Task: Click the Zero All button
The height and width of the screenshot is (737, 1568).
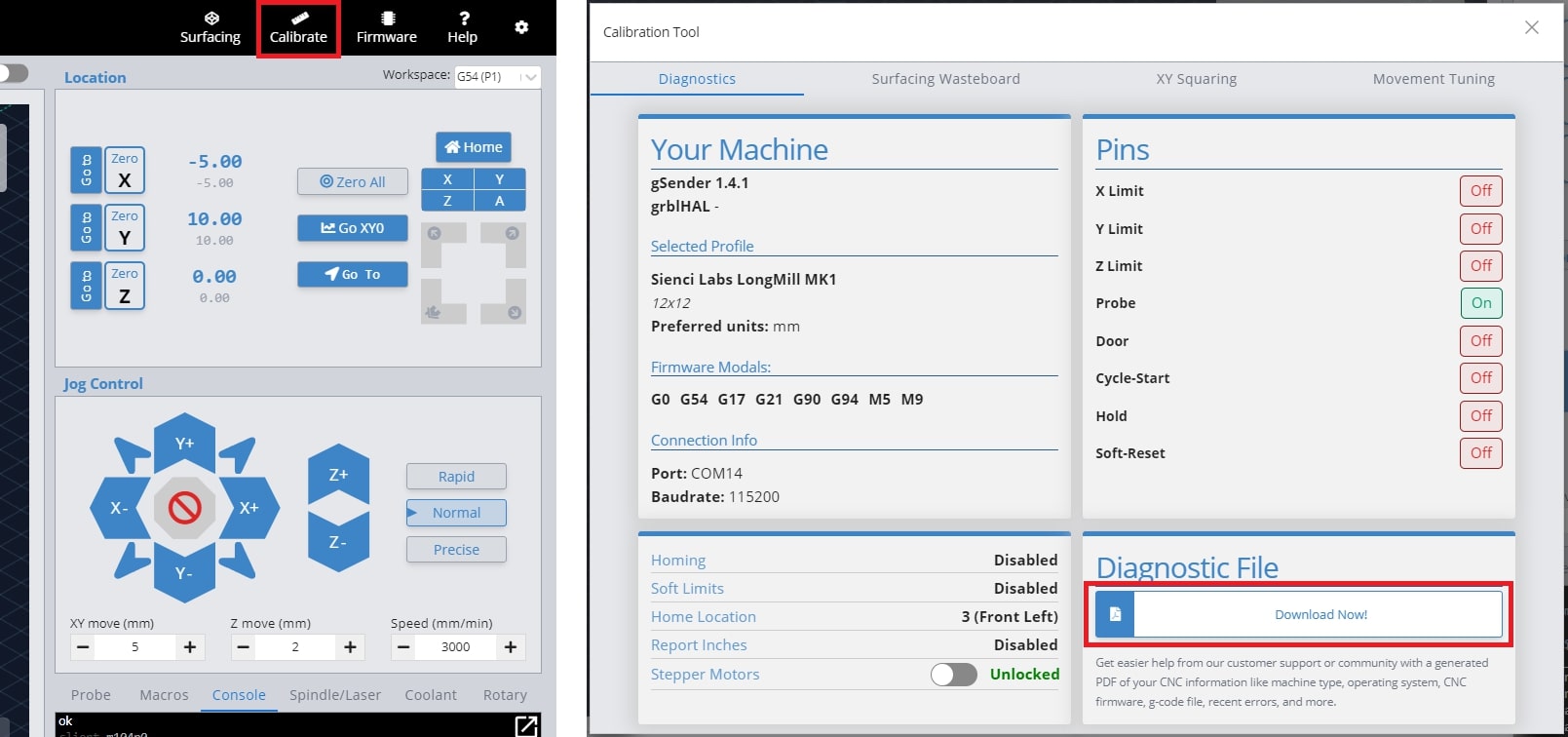Action: coord(353,182)
